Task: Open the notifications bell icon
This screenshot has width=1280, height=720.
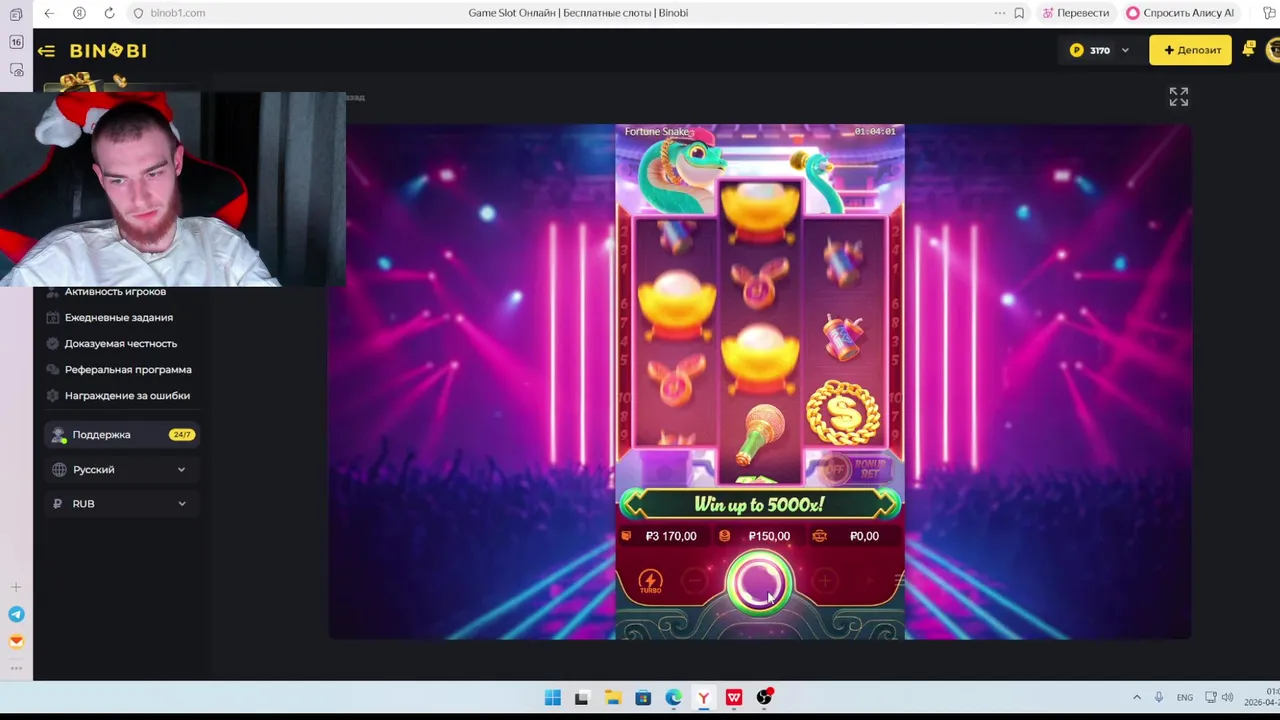Action: (1249, 49)
